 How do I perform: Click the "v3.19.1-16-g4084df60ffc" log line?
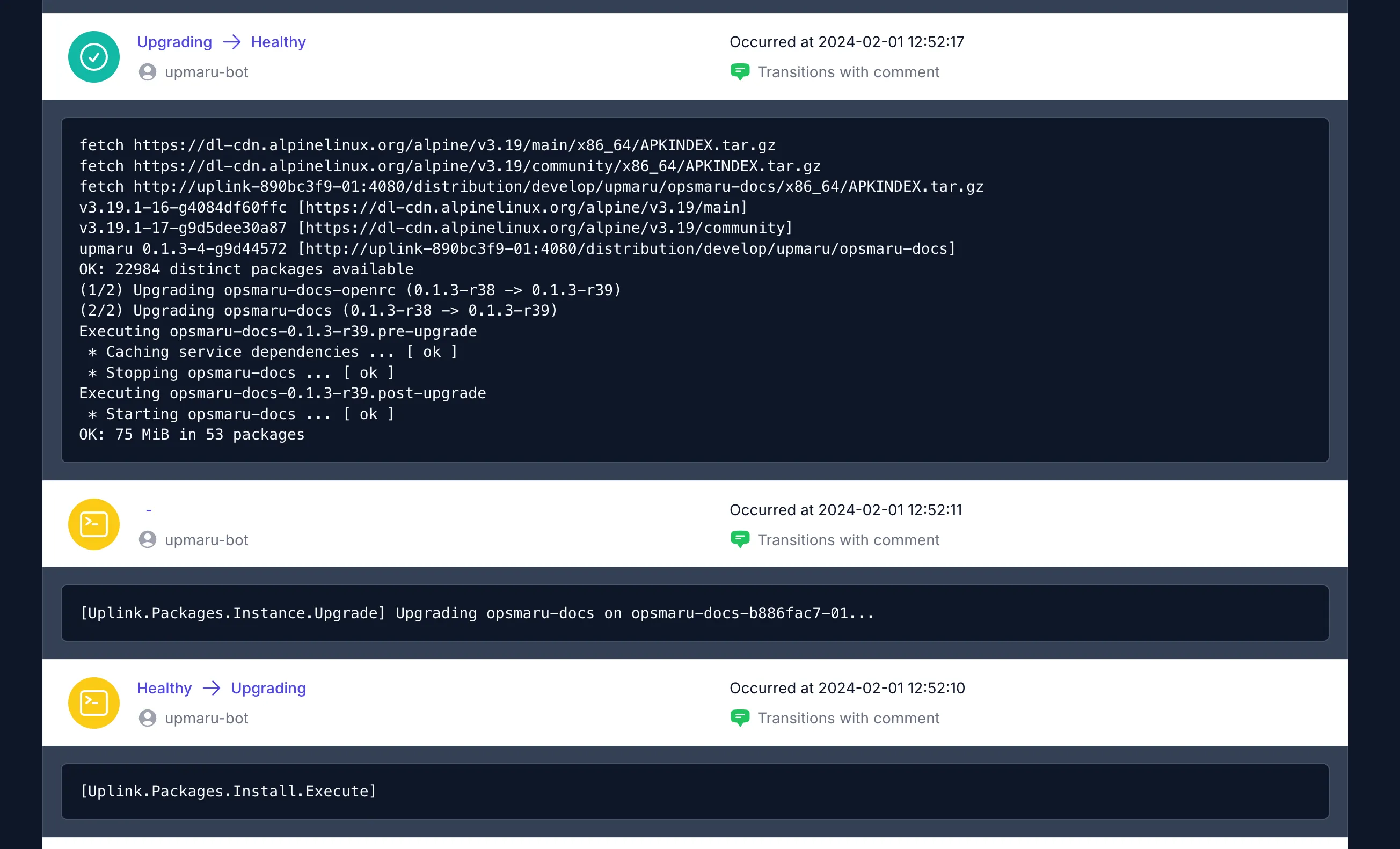tap(413, 207)
